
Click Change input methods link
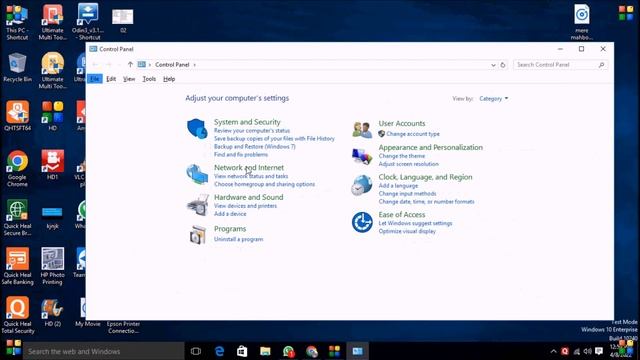[407, 194]
